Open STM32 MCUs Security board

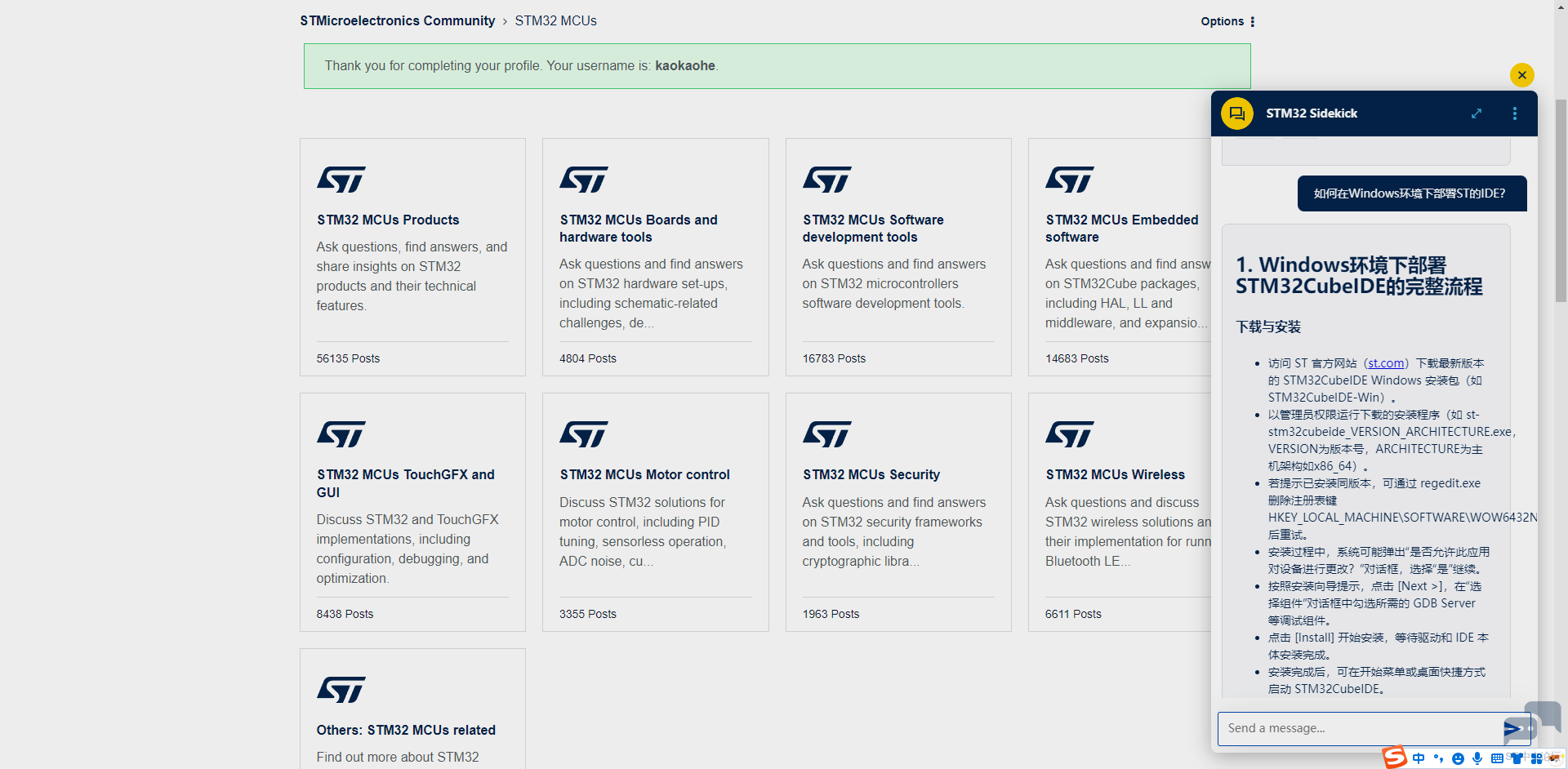click(871, 475)
